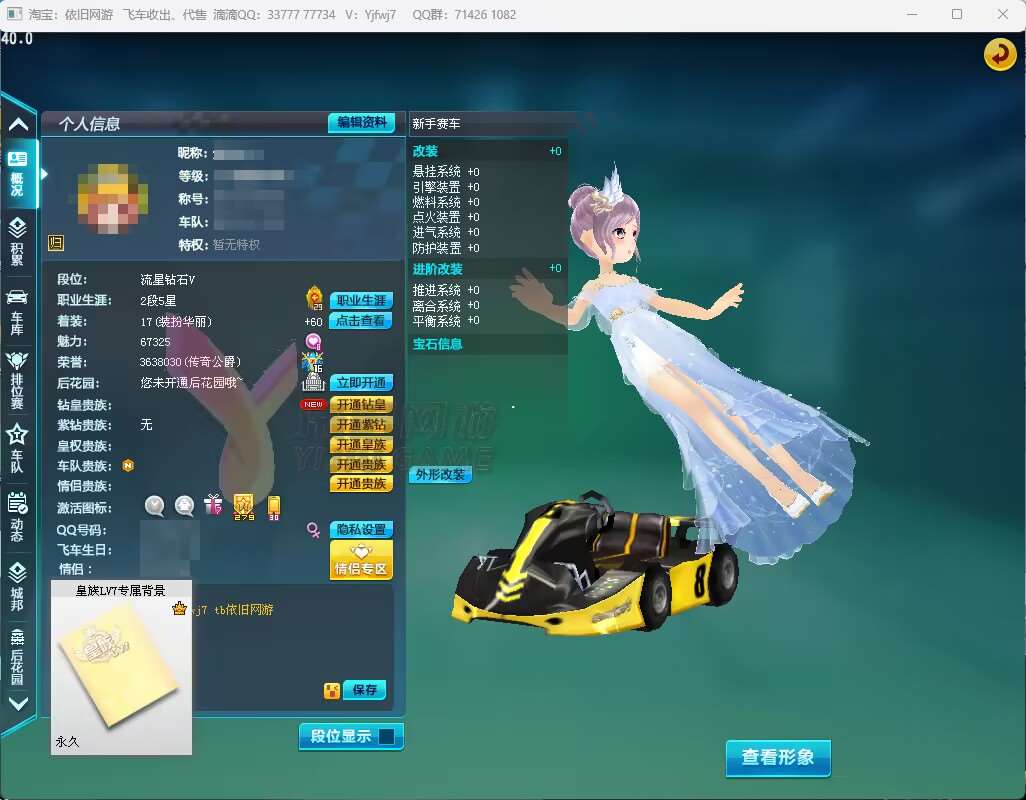This screenshot has height=800, width=1026.
Task: Click the 开通钻皇 button
Action: tap(361, 404)
